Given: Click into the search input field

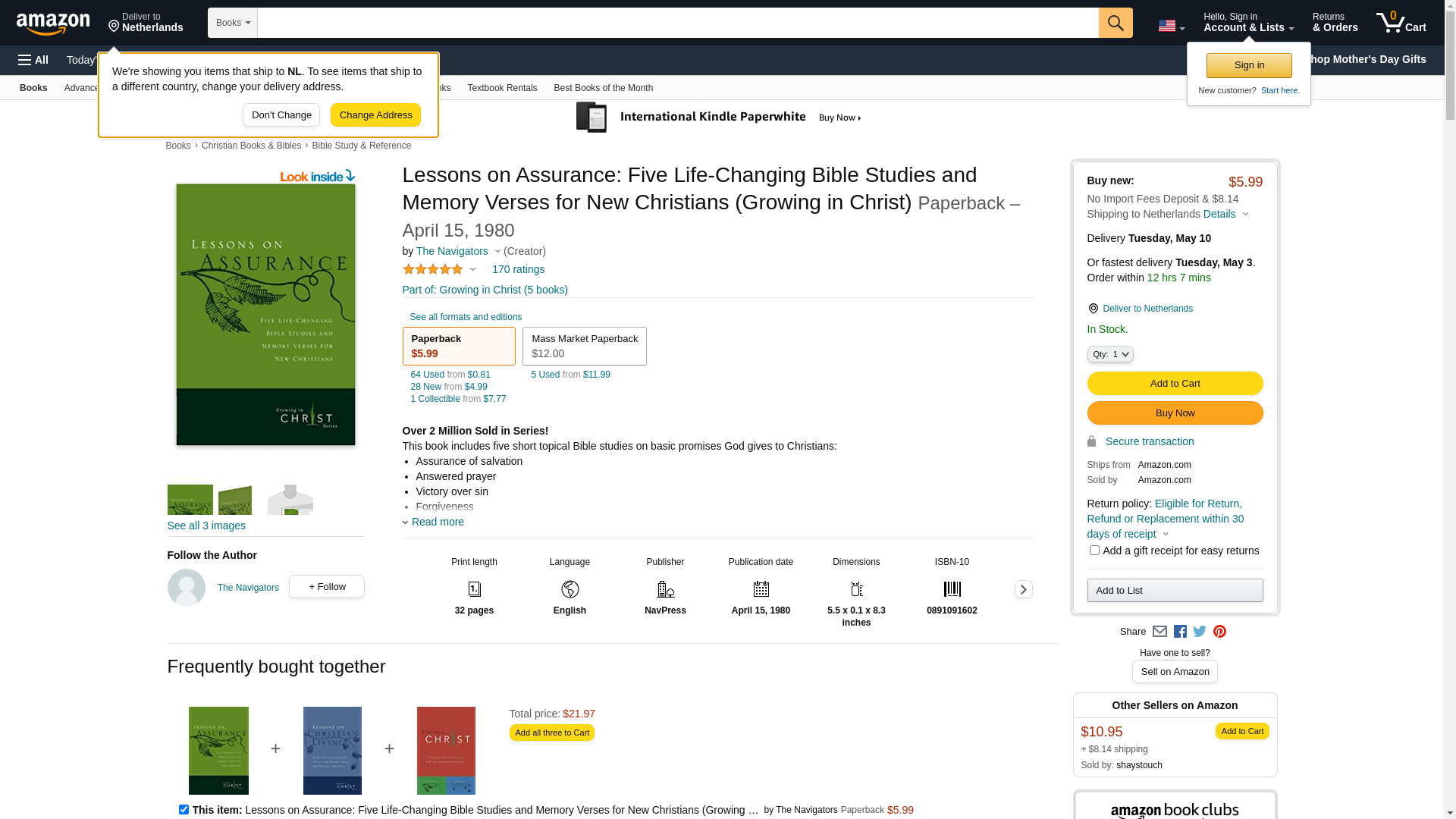Looking at the screenshot, I should pos(677,23).
